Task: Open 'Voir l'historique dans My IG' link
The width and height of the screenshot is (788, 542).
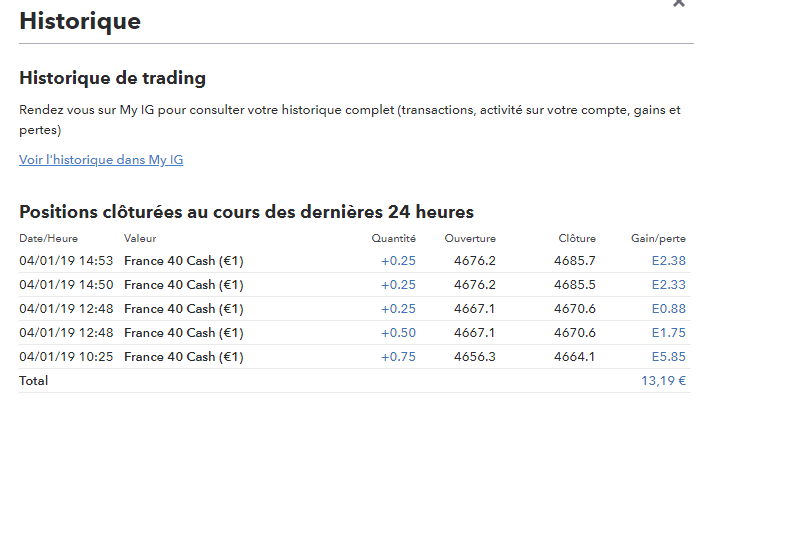Action: tap(101, 160)
